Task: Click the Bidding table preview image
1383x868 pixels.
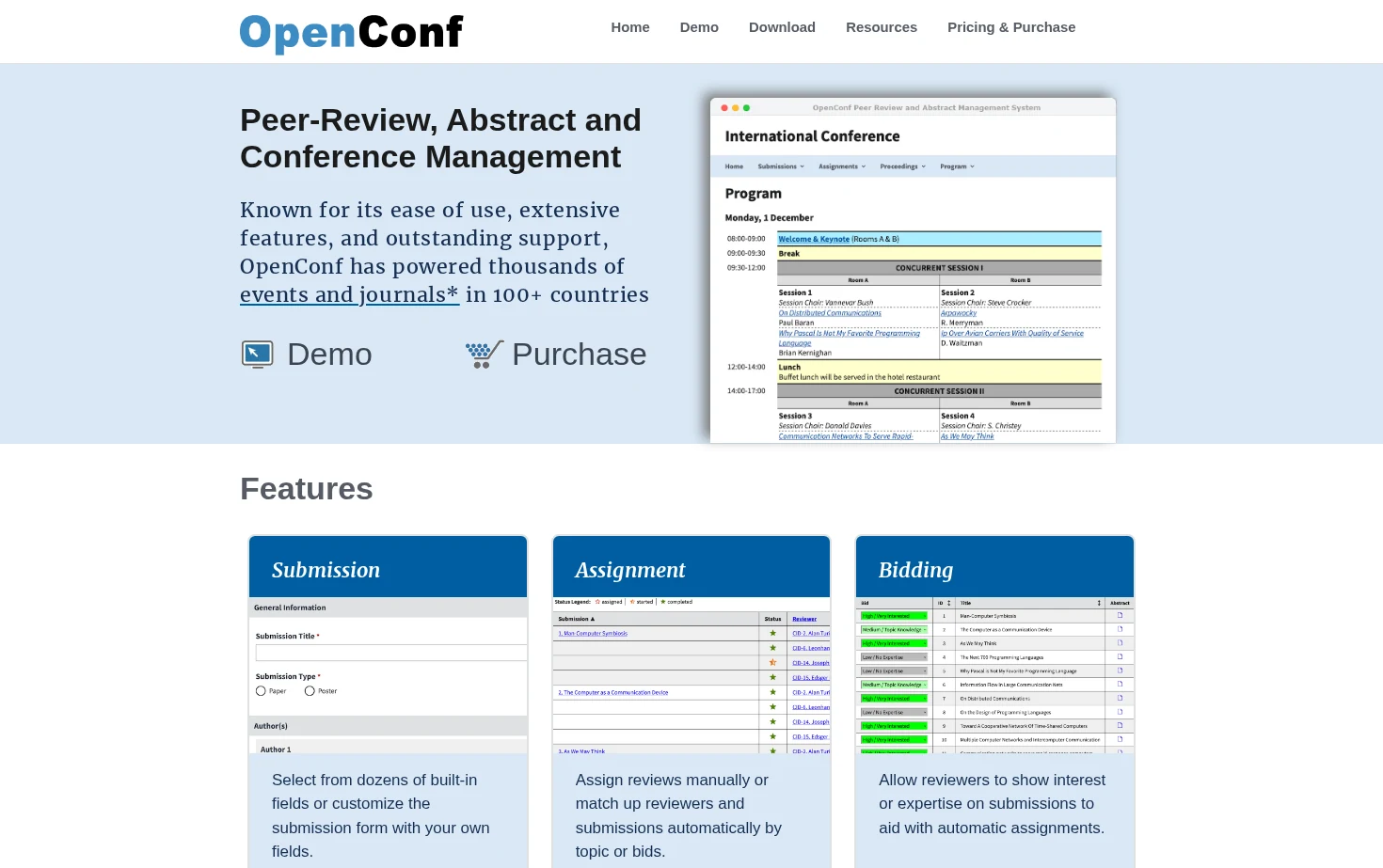Action: pos(994,675)
